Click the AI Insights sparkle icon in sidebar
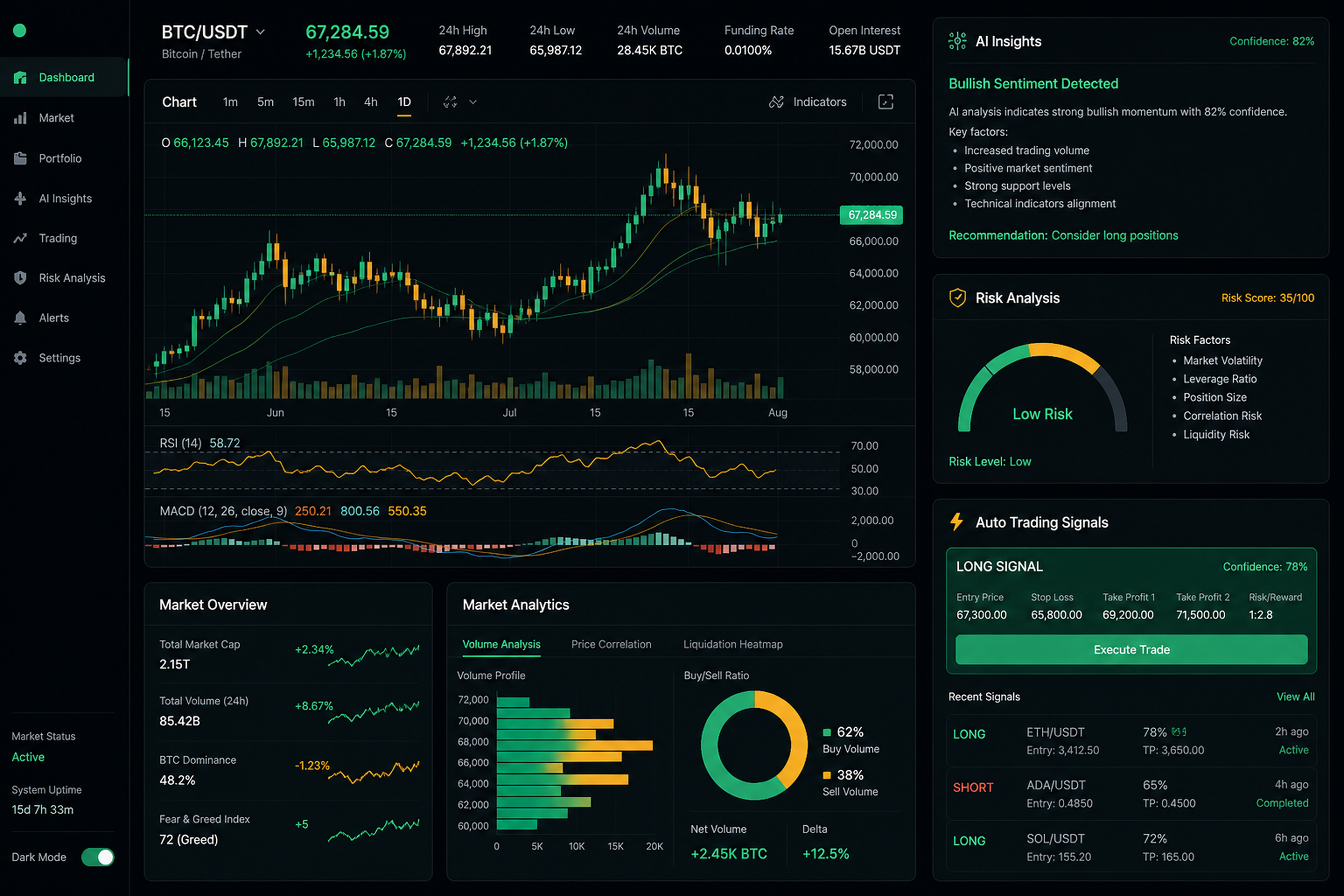1344x896 pixels. click(x=20, y=198)
